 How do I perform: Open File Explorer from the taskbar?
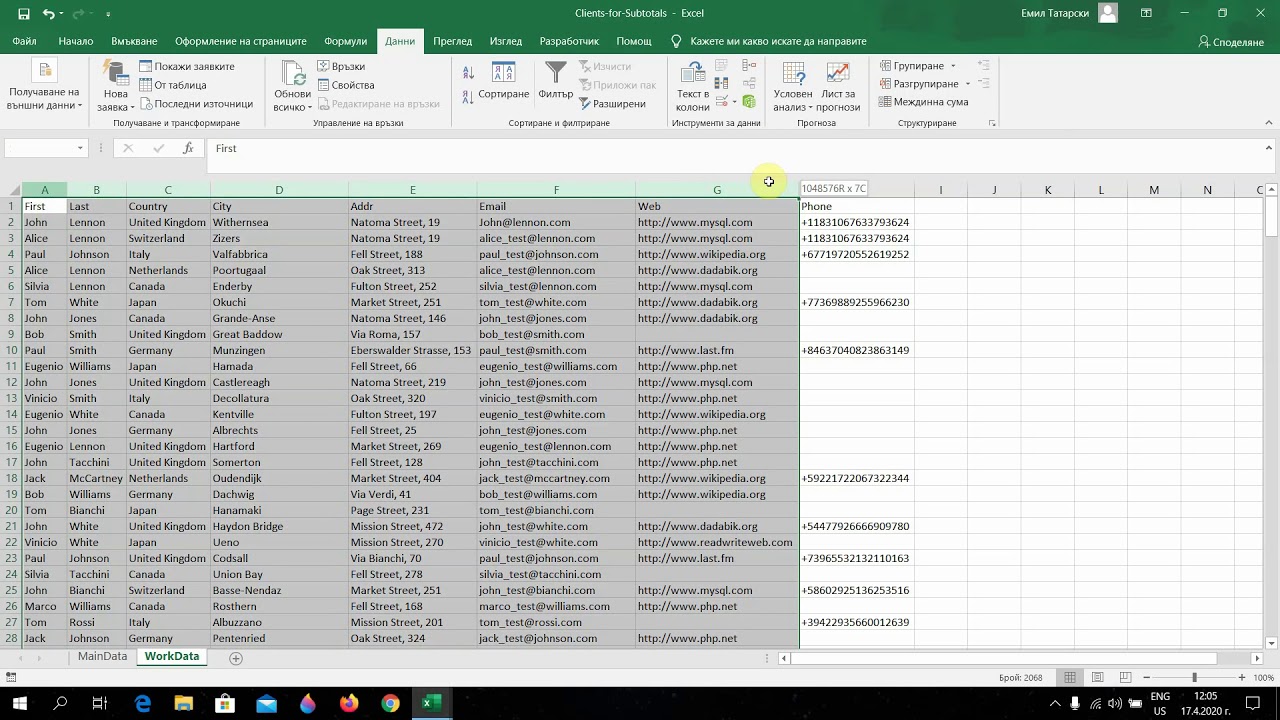pyautogui.click(x=183, y=703)
